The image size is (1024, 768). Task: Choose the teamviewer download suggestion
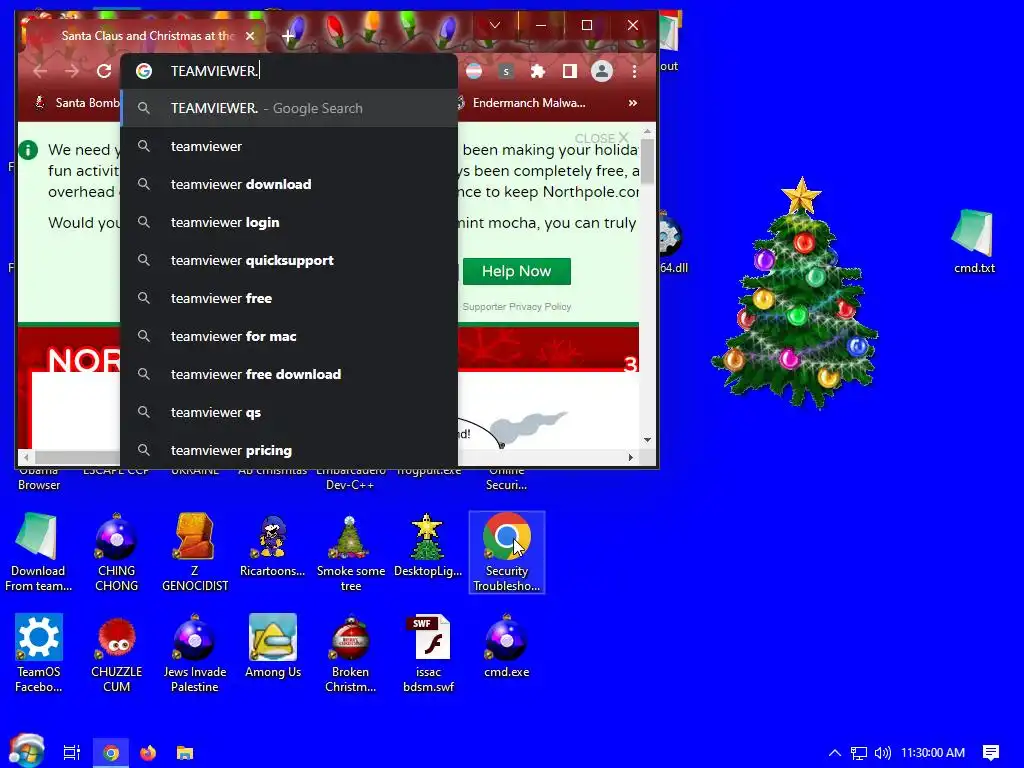(x=289, y=184)
